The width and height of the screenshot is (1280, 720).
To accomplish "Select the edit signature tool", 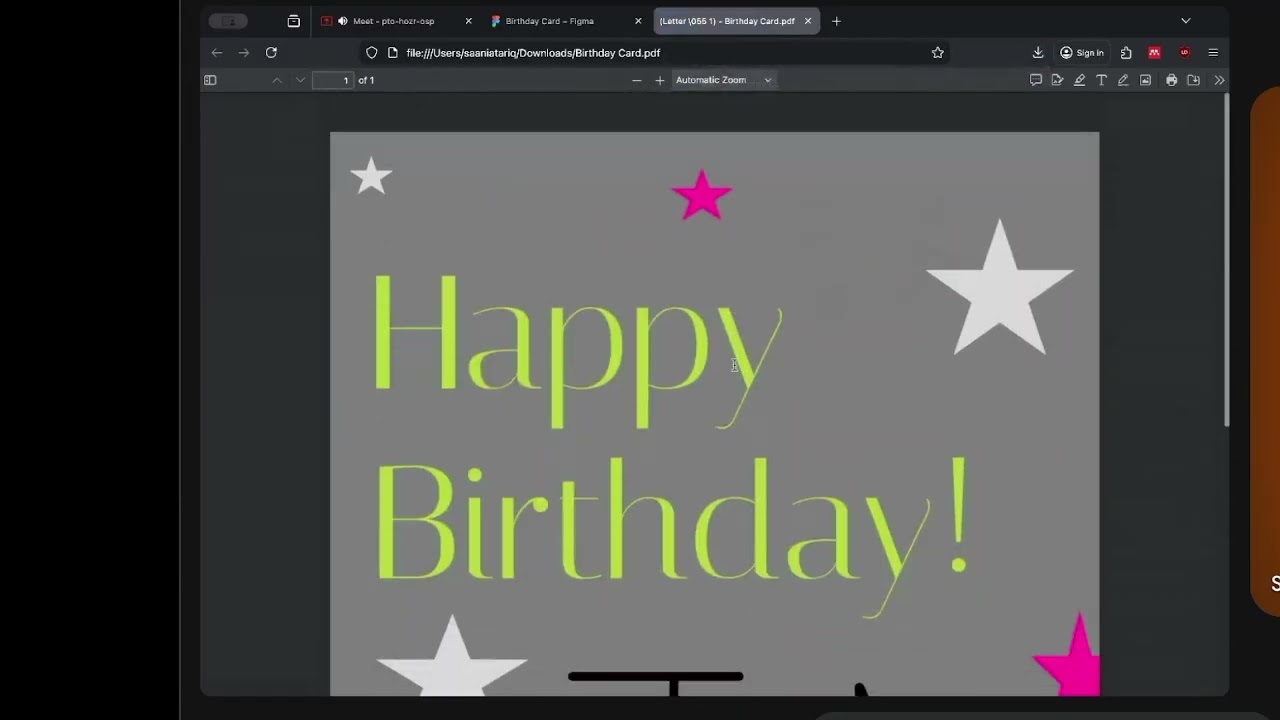I will 1057,80.
